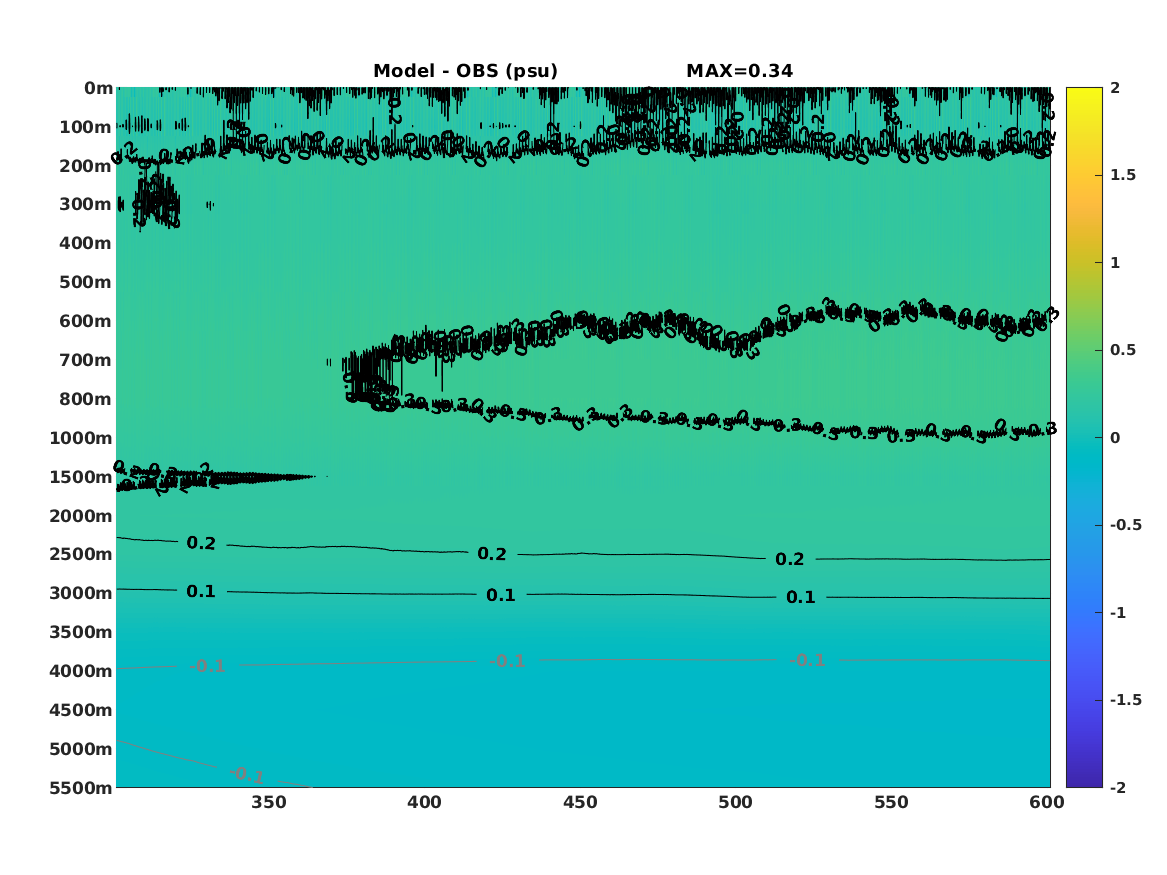Click the '300m' depth axis label

point(86,205)
